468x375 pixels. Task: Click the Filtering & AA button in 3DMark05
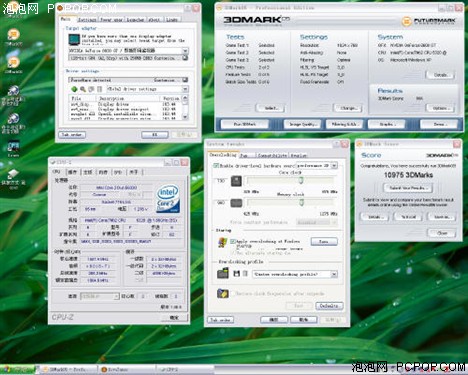pyautogui.click(x=344, y=124)
